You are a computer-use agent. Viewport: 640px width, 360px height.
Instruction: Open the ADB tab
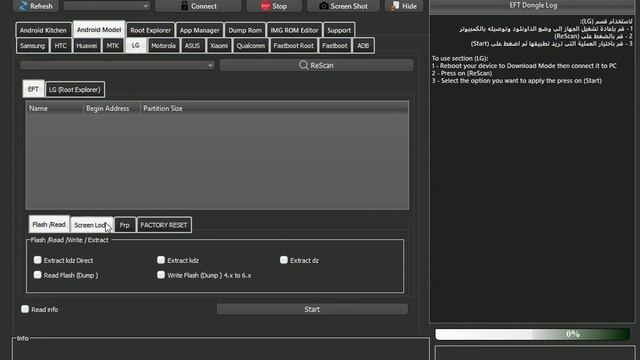pyautogui.click(x=363, y=46)
